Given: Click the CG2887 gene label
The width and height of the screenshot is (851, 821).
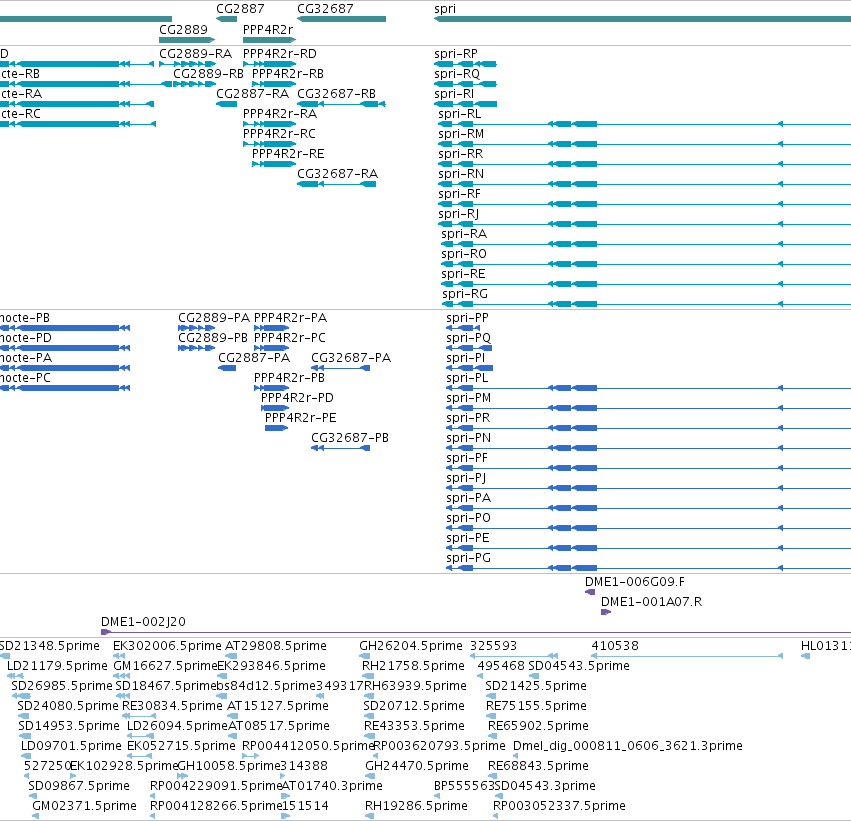Looking at the screenshot, I should [240, 9].
